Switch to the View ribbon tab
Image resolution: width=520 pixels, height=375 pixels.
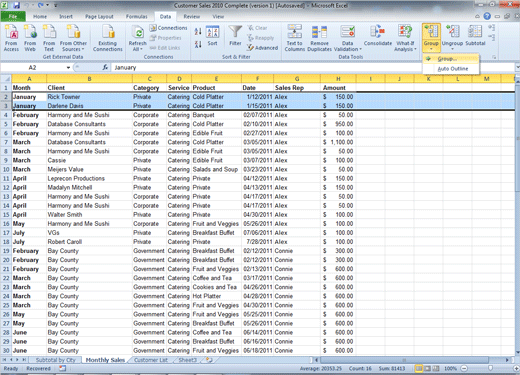point(218,16)
